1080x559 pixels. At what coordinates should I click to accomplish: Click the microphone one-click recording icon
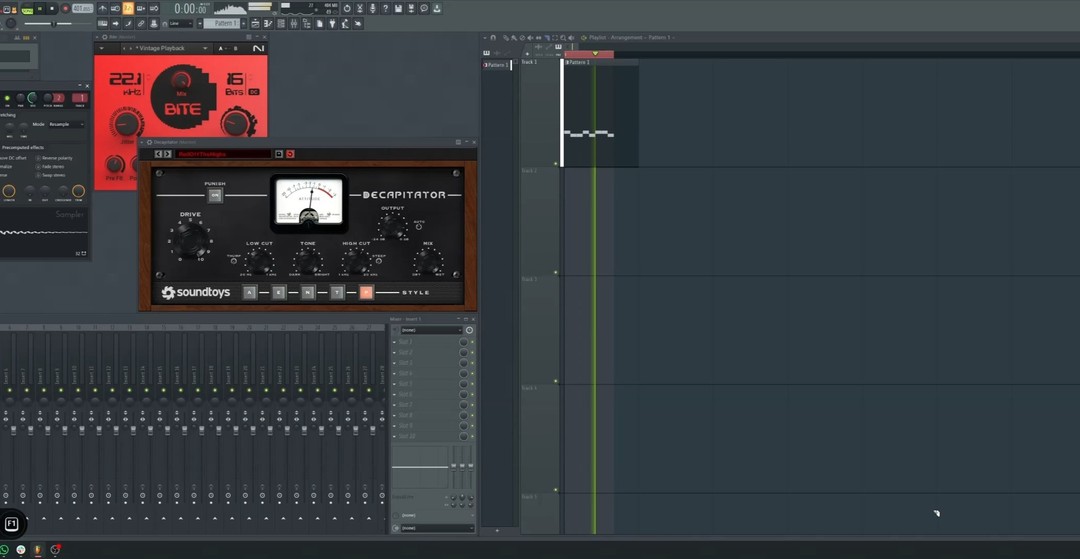click(373, 8)
